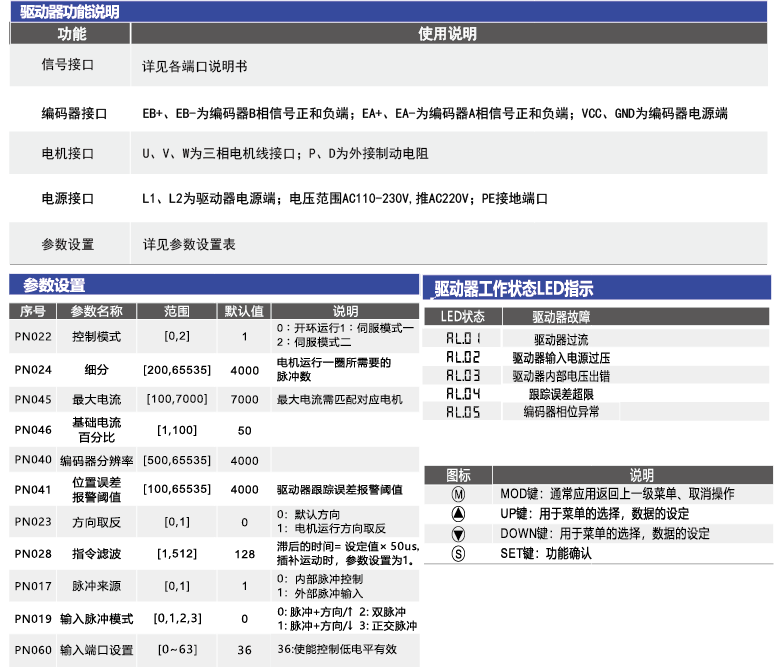Click the AL.02 LED code
782x667 pixels.
(x=463, y=357)
